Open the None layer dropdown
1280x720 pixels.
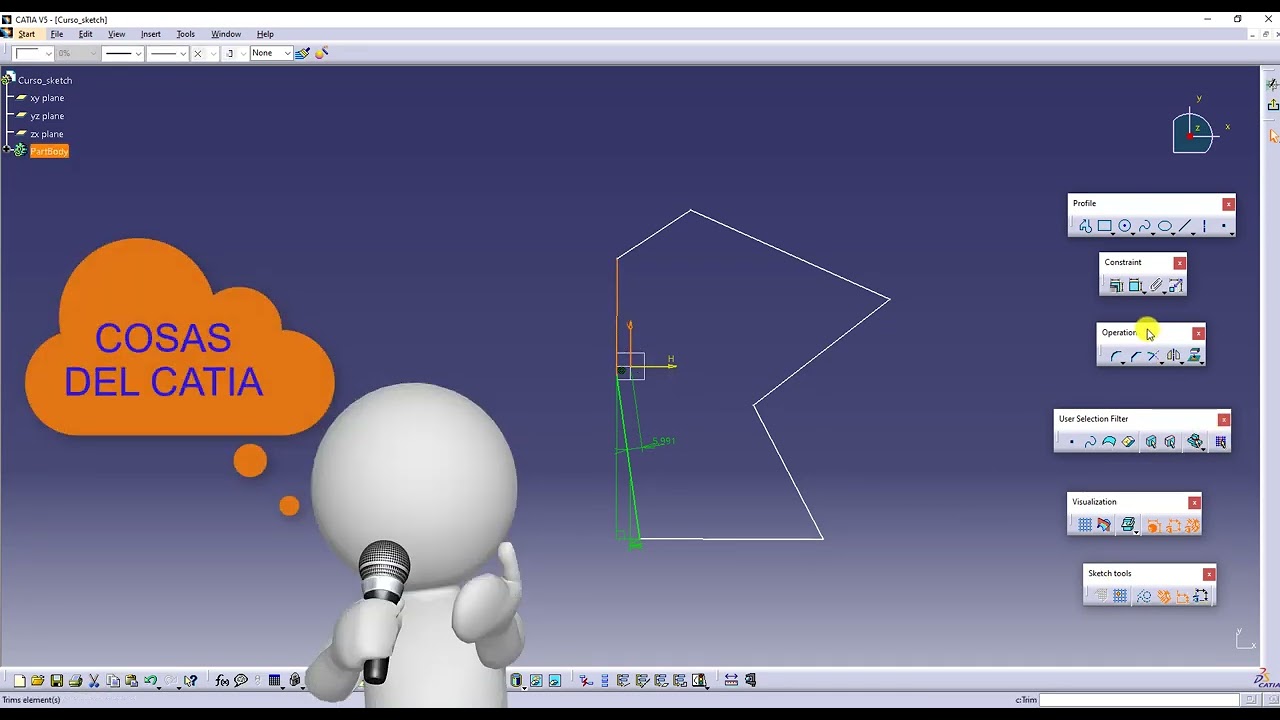(270, 53)
